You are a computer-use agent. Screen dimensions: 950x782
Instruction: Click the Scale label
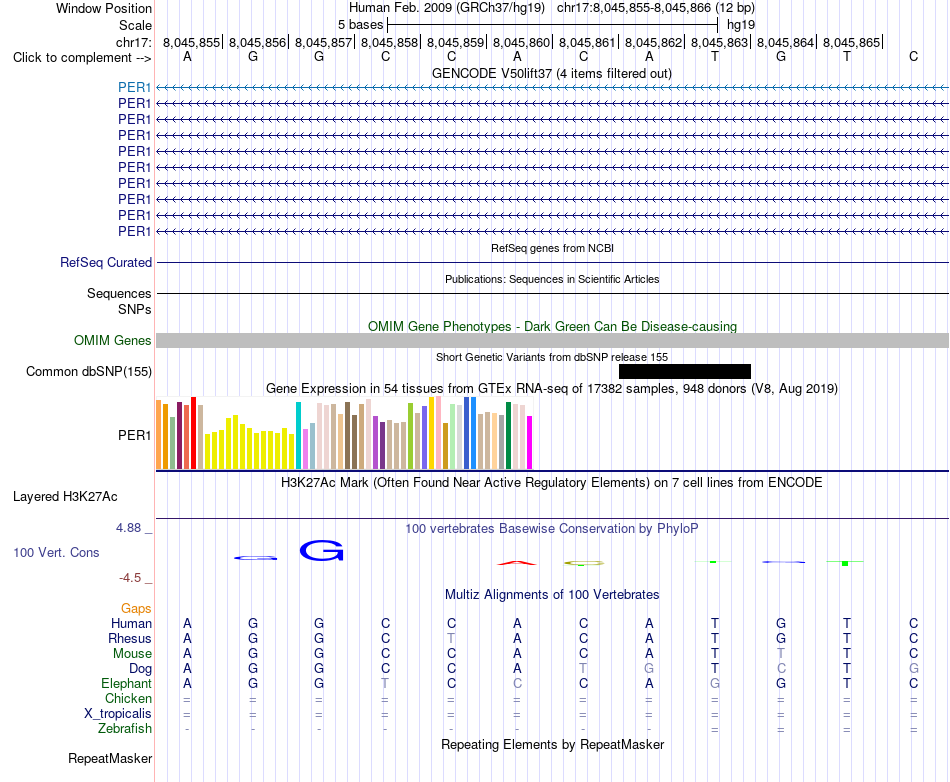click(x=135, y=25)
